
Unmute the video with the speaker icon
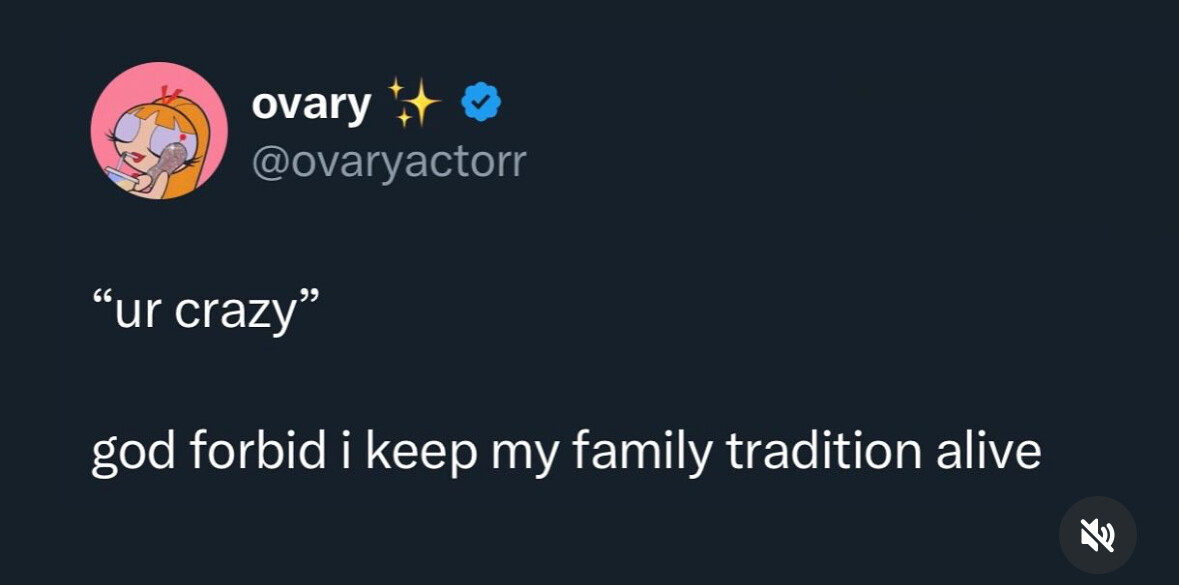1097,535
